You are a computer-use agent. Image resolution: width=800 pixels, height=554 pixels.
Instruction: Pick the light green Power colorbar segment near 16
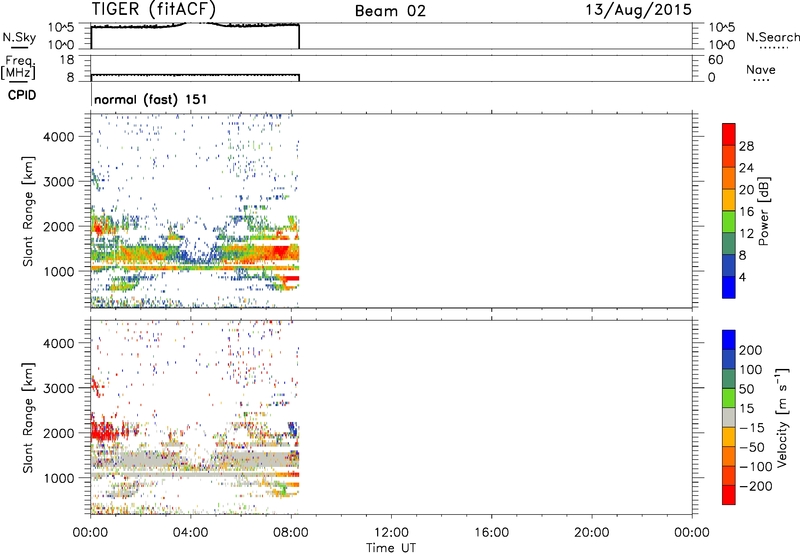point(729,221)
